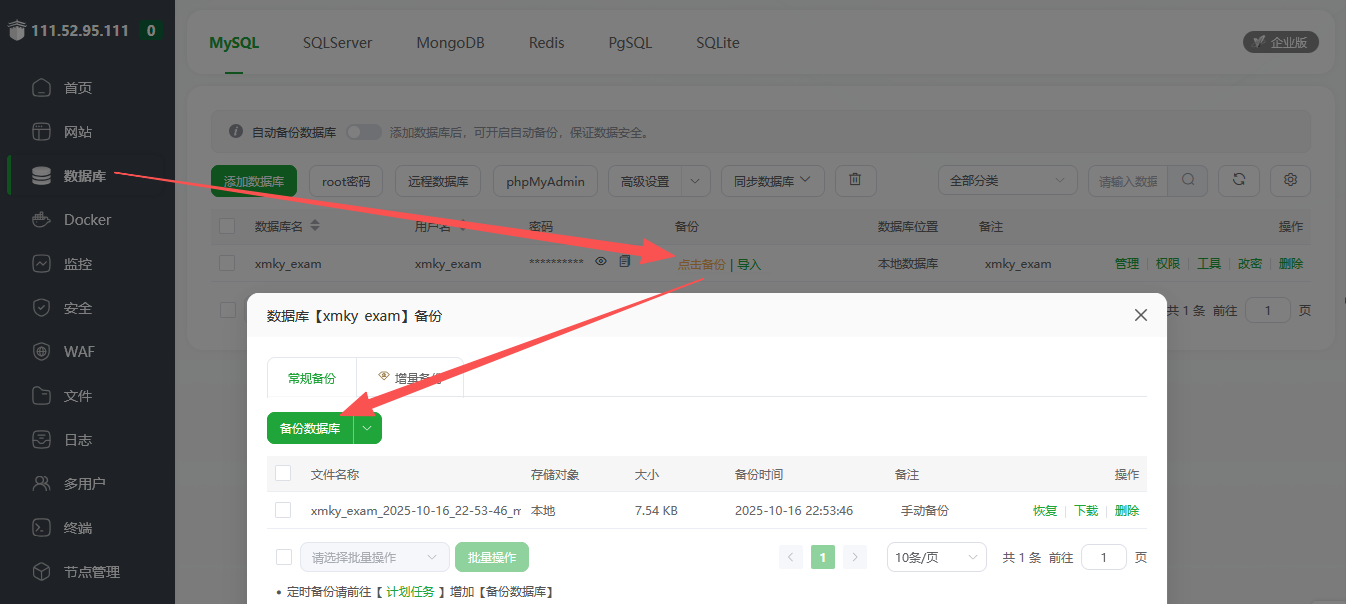This screenshot has width=1346, height=604.
Task: Check the xmky_exam backup file checkbox
Action: tap(283, 510)
